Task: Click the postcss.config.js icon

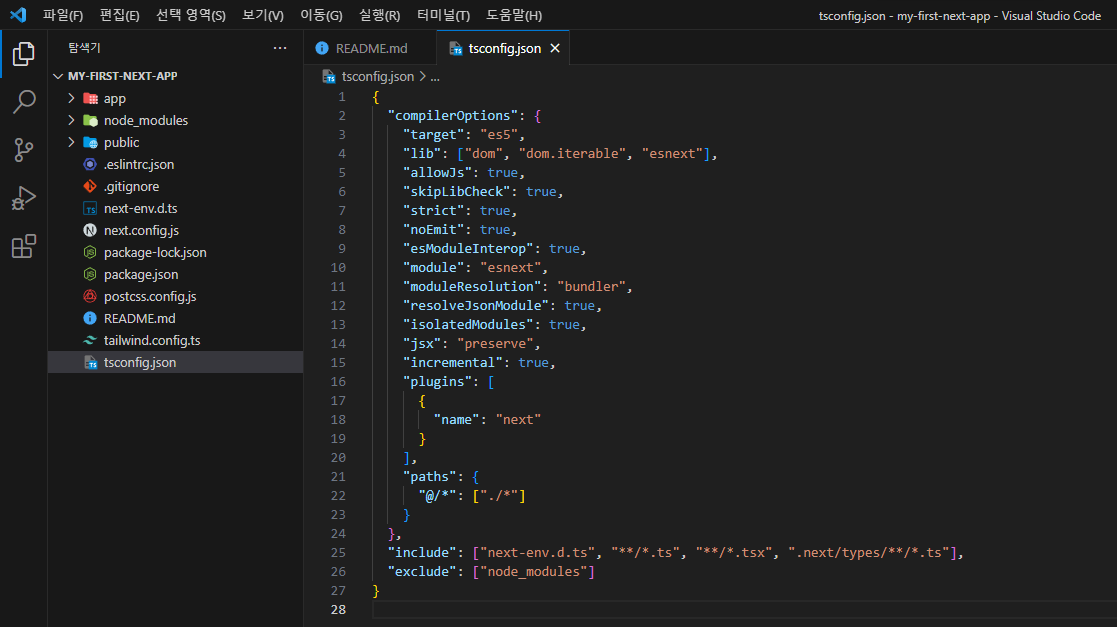Action: (x=90, y=296)
